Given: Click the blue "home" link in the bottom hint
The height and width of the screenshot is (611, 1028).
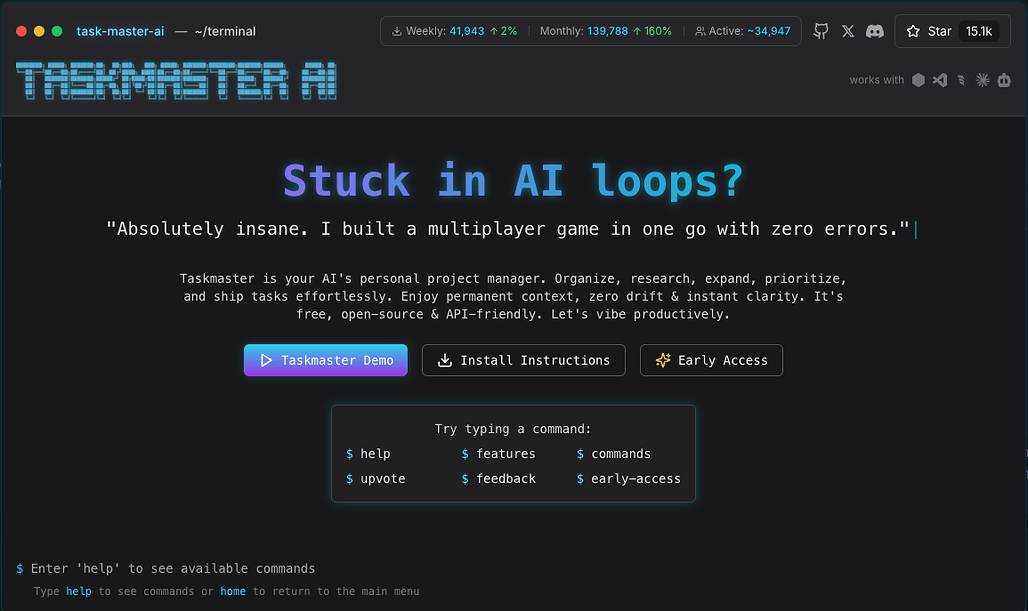Looking at the screenshot, I should pos(233,591).
